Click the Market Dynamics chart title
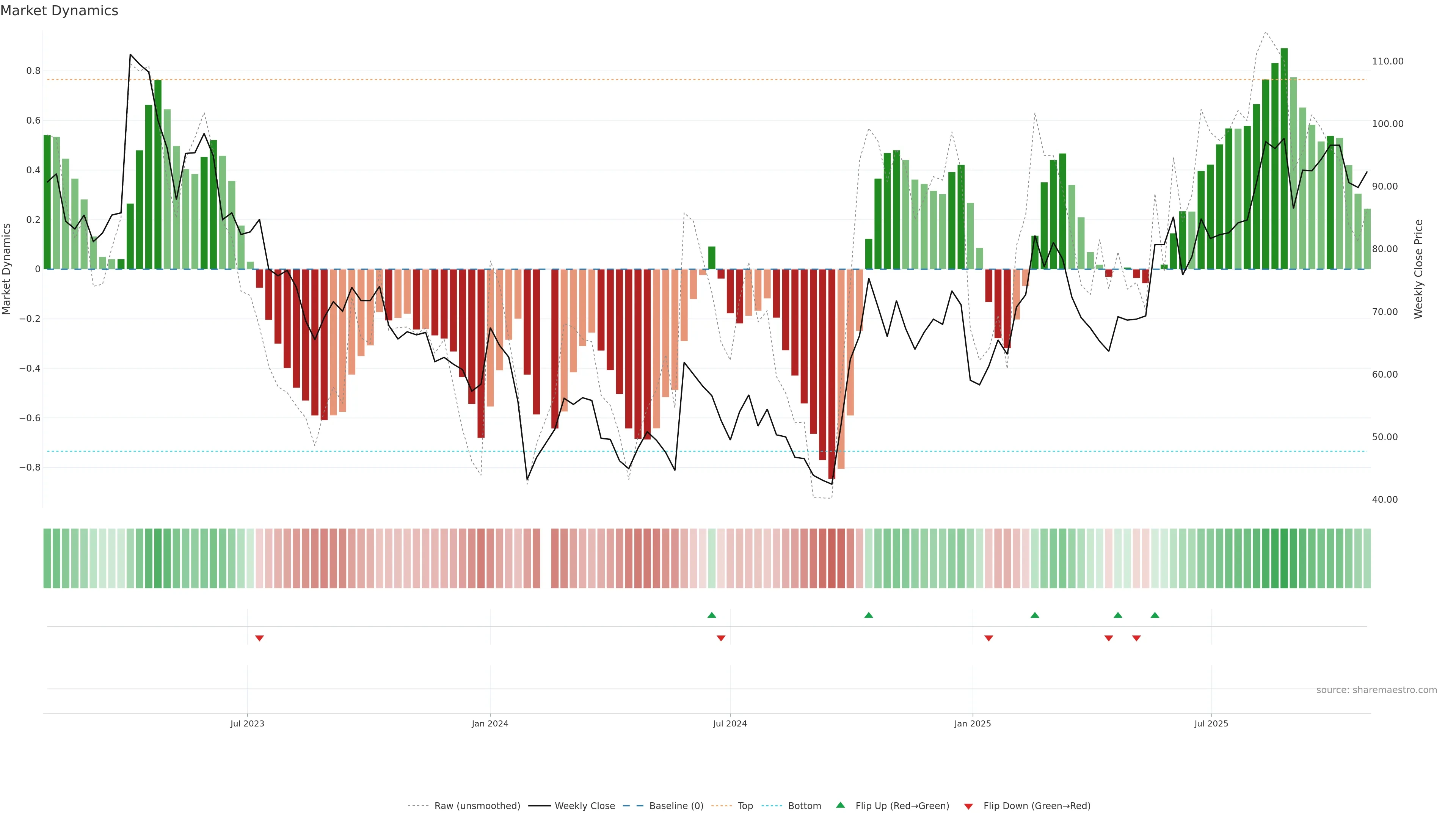Screen dimensions: 1456x819 coord(60,11)
